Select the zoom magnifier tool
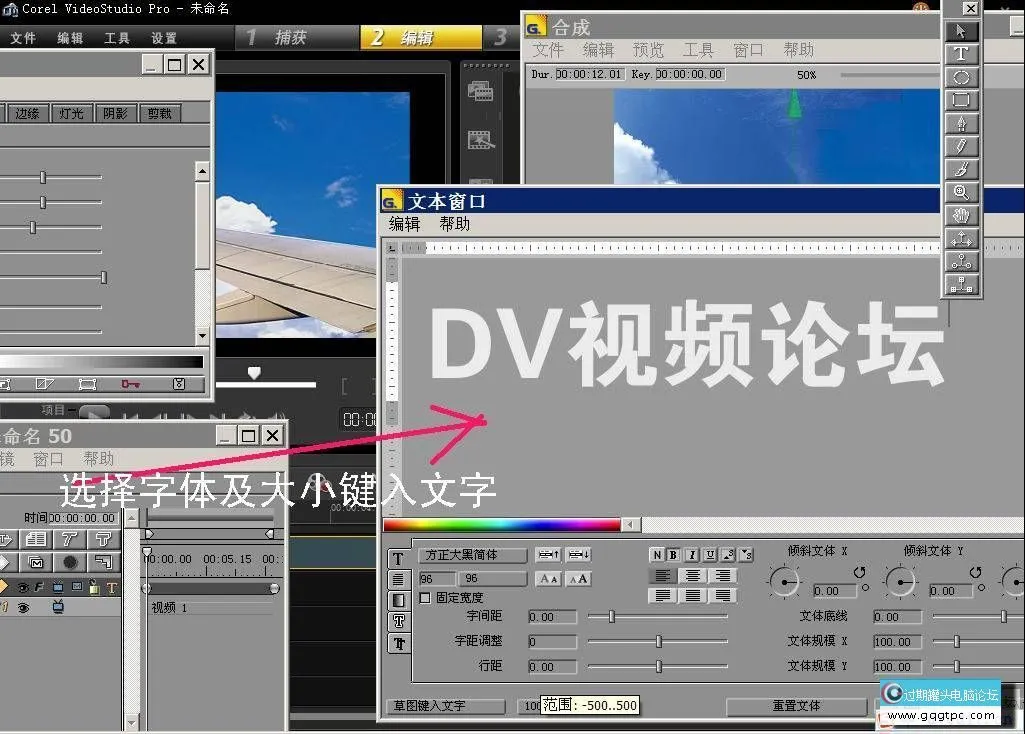 [x=961, y=191]
